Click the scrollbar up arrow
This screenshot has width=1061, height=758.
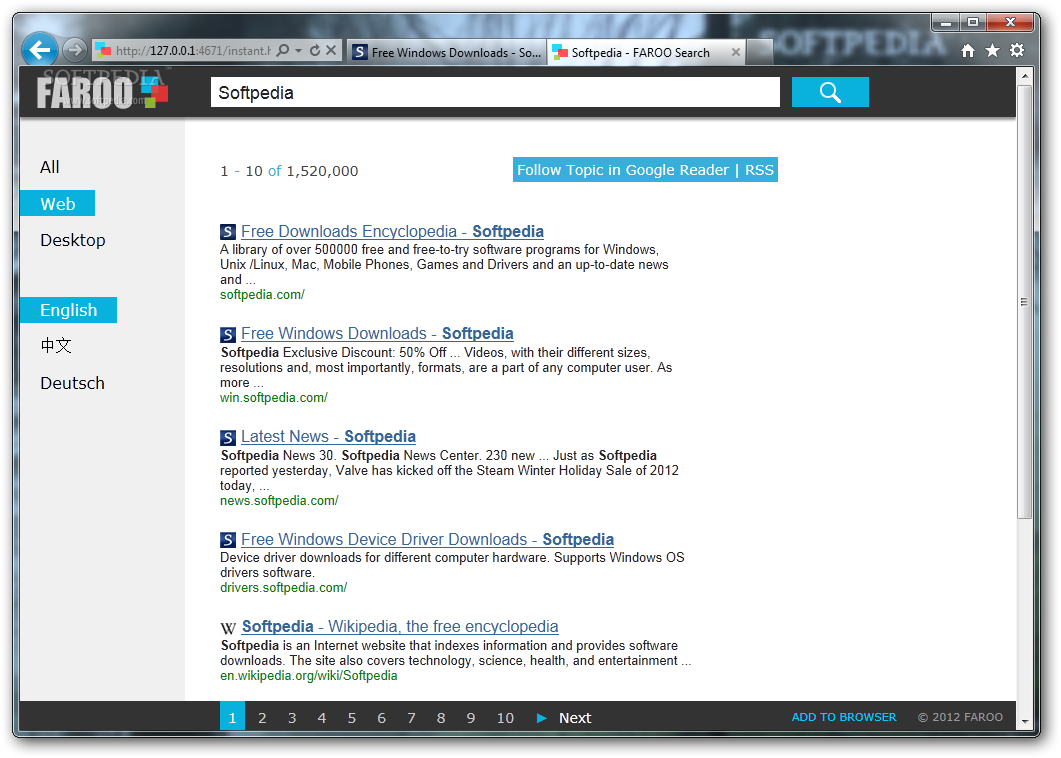(x=1024, y=75)
